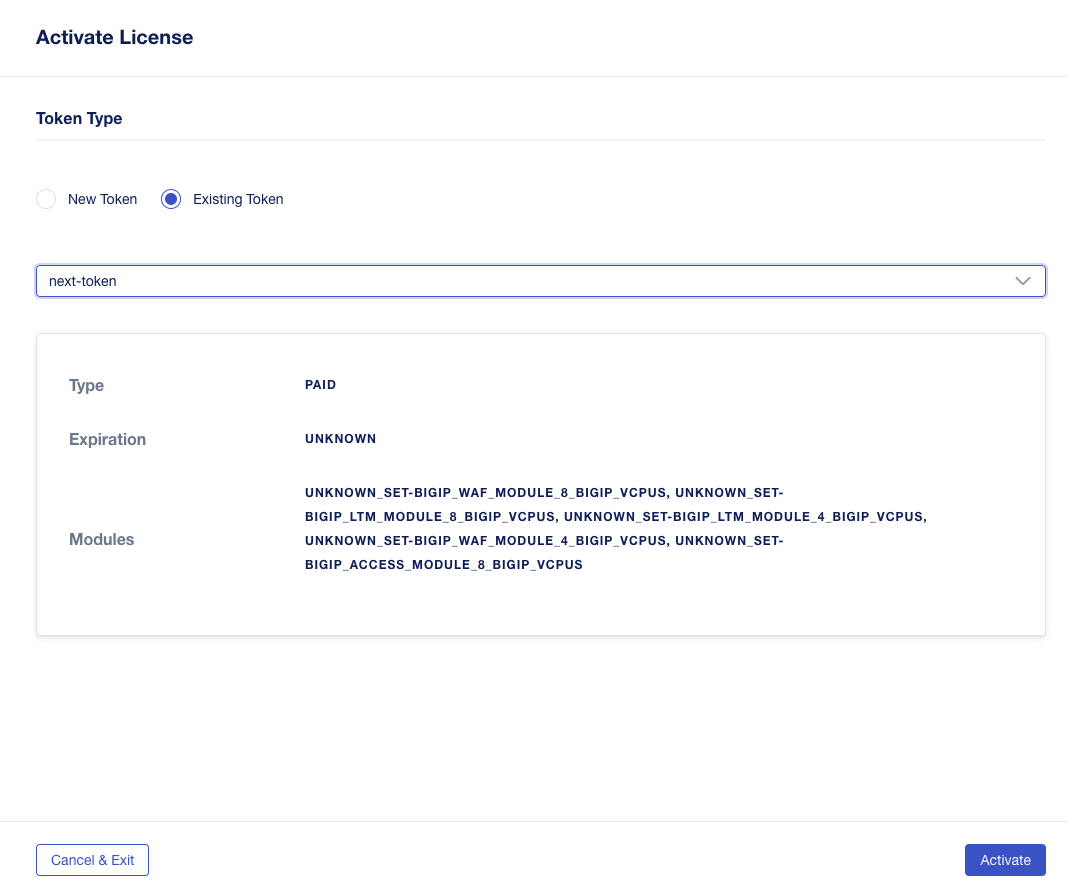Click the Modules label
Viewport: 1067px width, 889px height.
click(101, 539)
